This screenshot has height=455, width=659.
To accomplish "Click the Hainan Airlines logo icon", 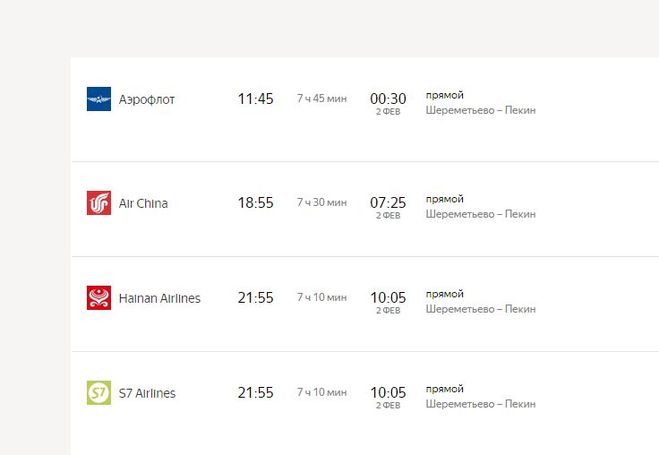I will [x=99, y=298].
